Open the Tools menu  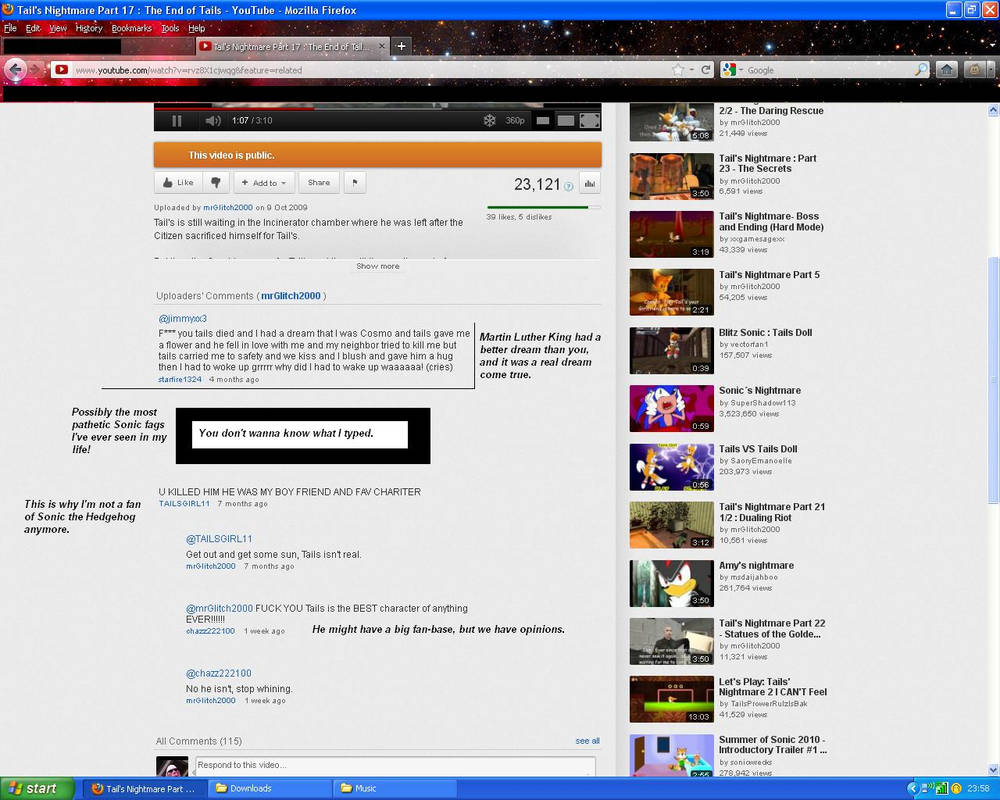tap(170, 28)
